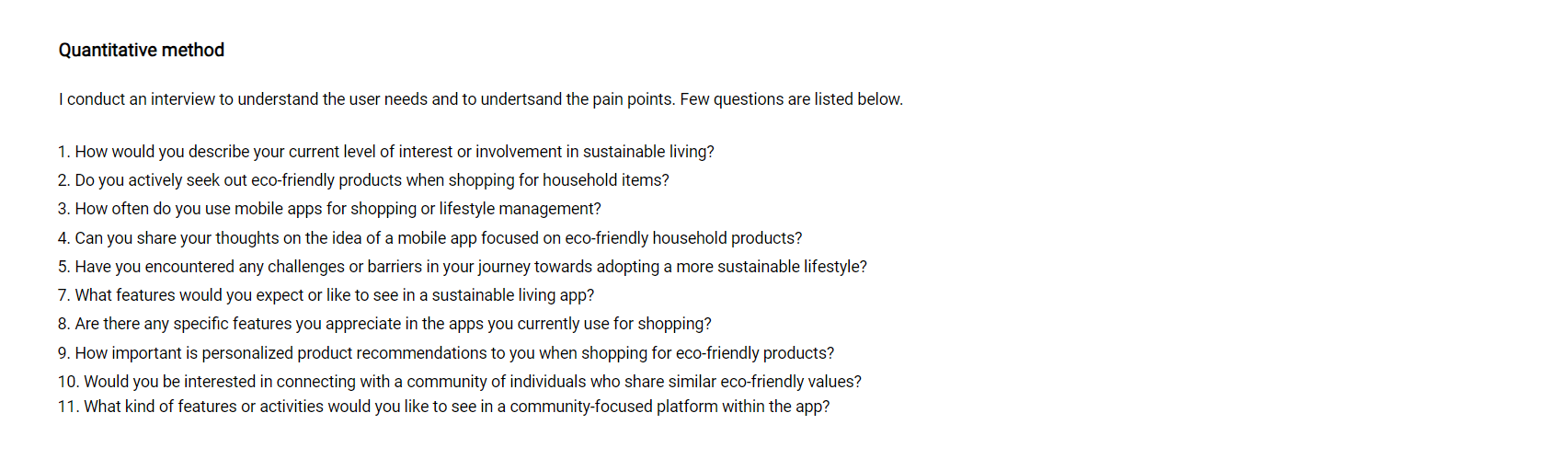Click the list number "10."
This screenshot has width=1568, height=459.
click(69, 382)
